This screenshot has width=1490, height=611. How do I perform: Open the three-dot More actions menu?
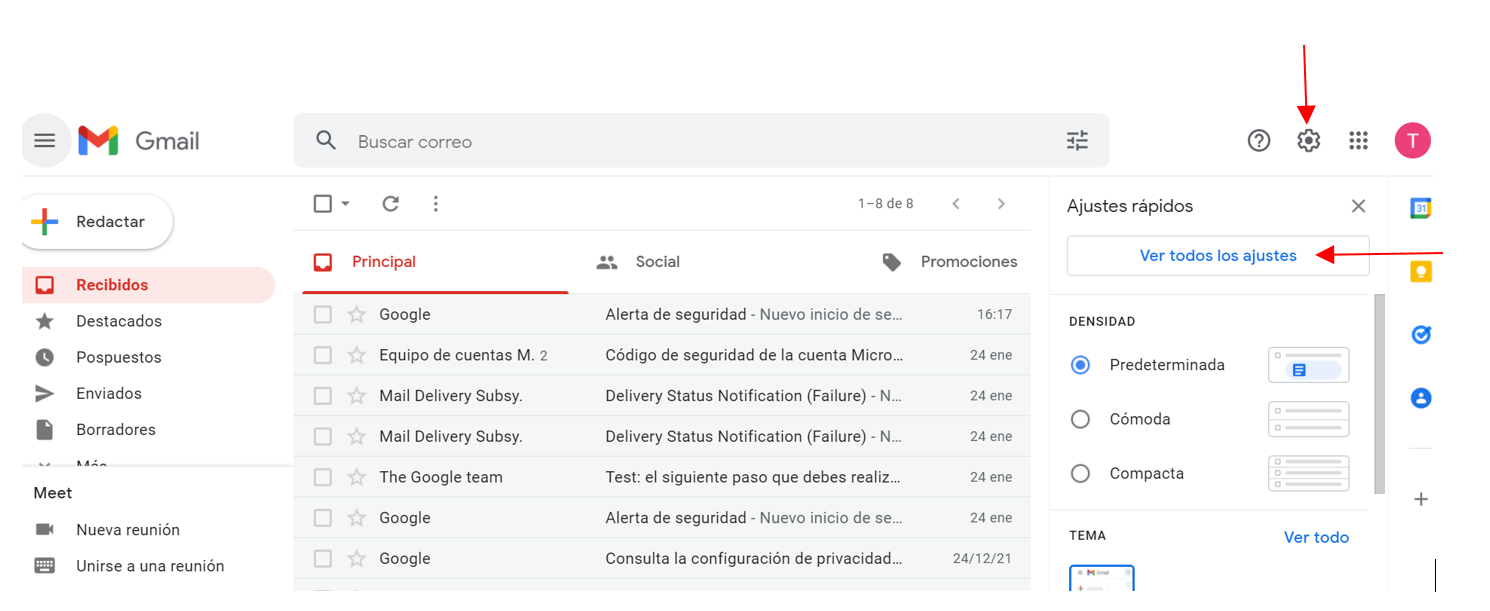(x=435, y=204)
